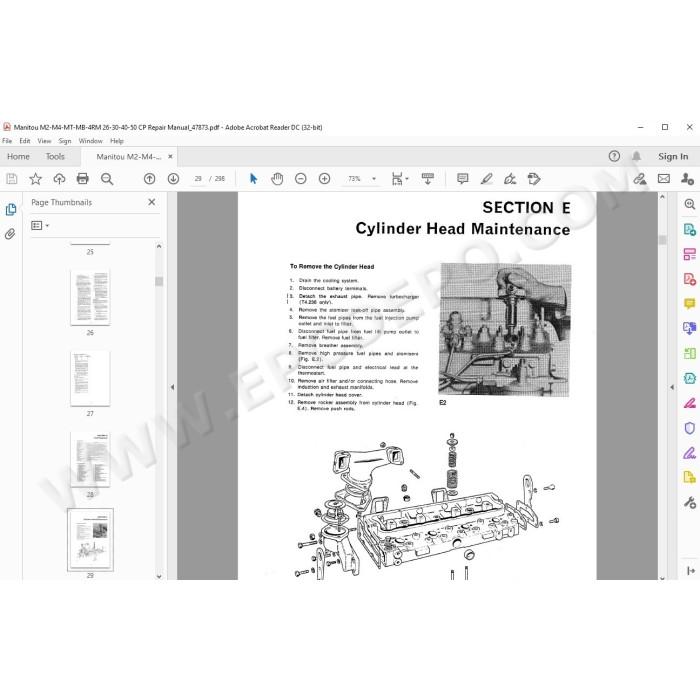Click the Save file icon

[12, 179]
